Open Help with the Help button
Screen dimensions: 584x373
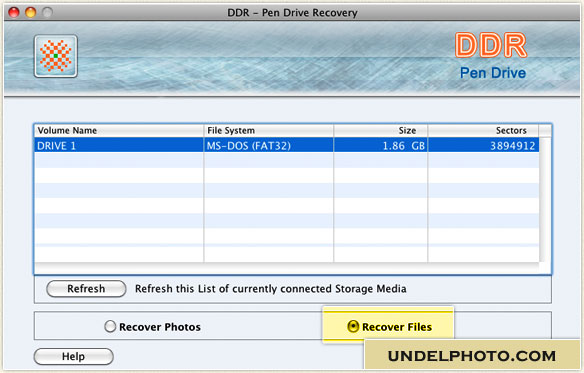[x=73, y=357]
